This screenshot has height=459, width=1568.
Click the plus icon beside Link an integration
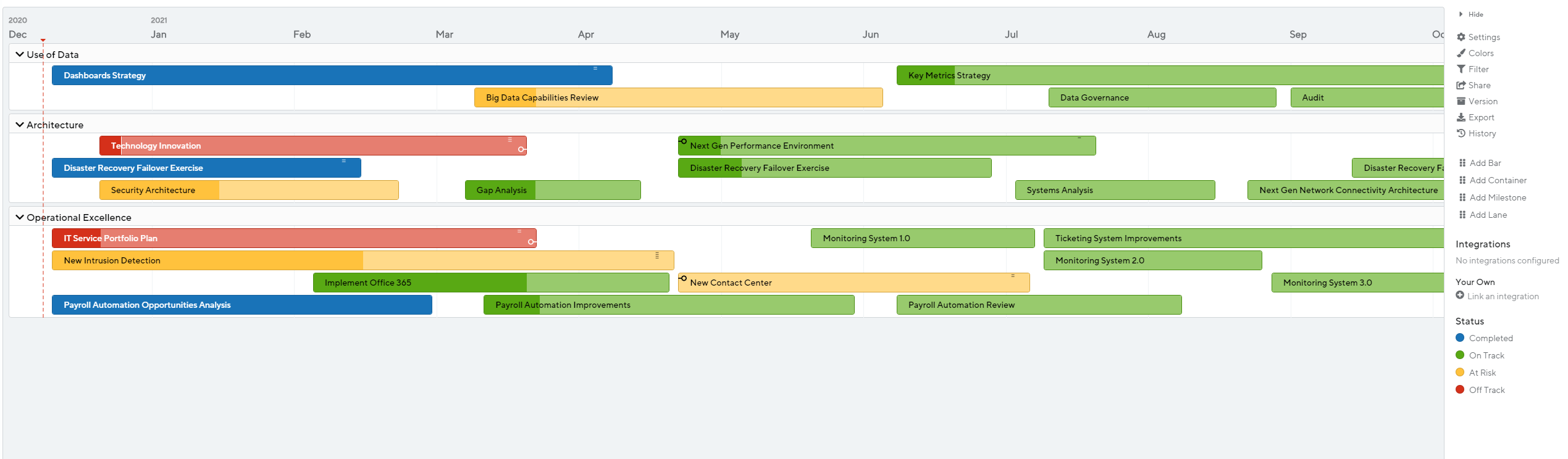[x=1460, y=296]
